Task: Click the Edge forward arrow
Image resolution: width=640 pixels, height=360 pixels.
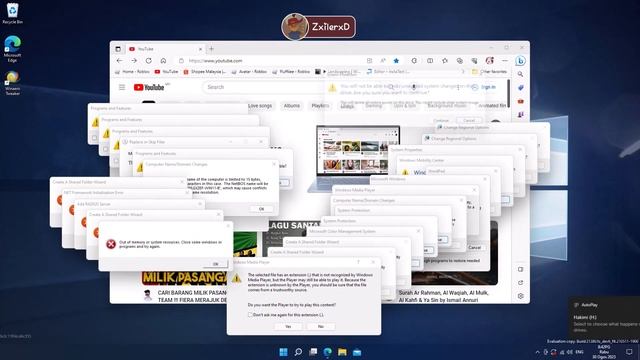Action: [x=134, y=60]
